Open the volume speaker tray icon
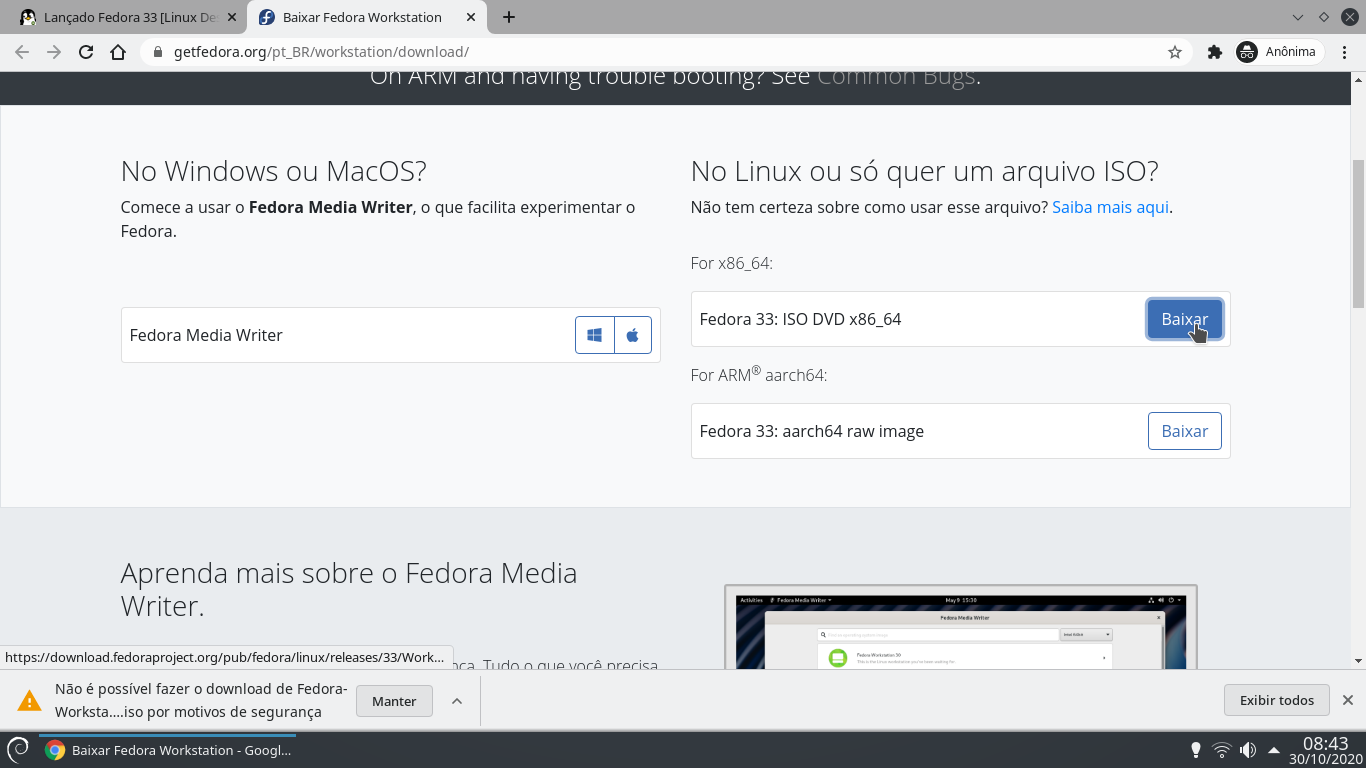Image resolution: width=1366 pixels, height=768 pixels. (x=1248, y=750)
